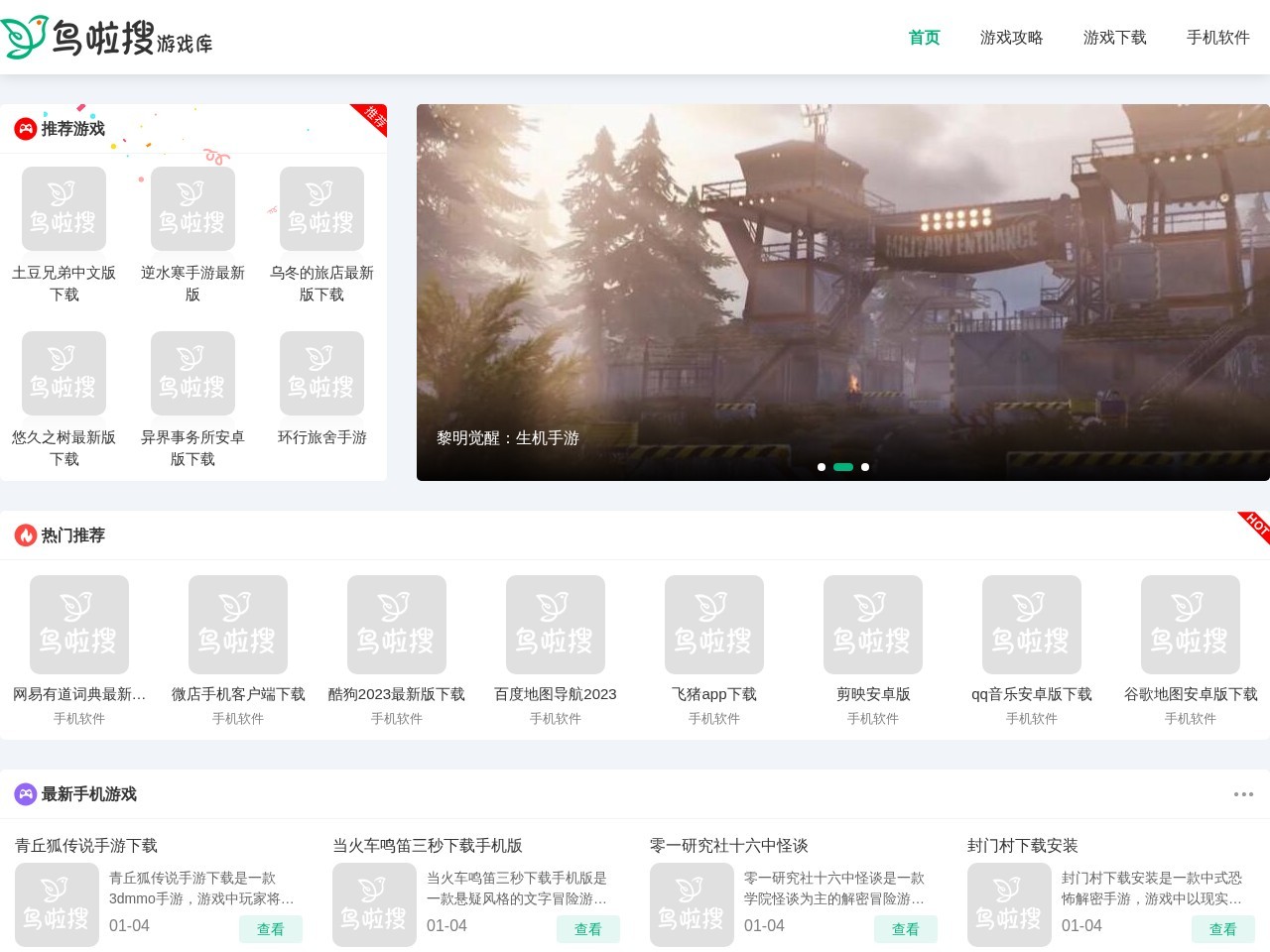Open 手机软件 navigation item
This screenshot has width=1270, height=952.
[x=1217, y=38]
